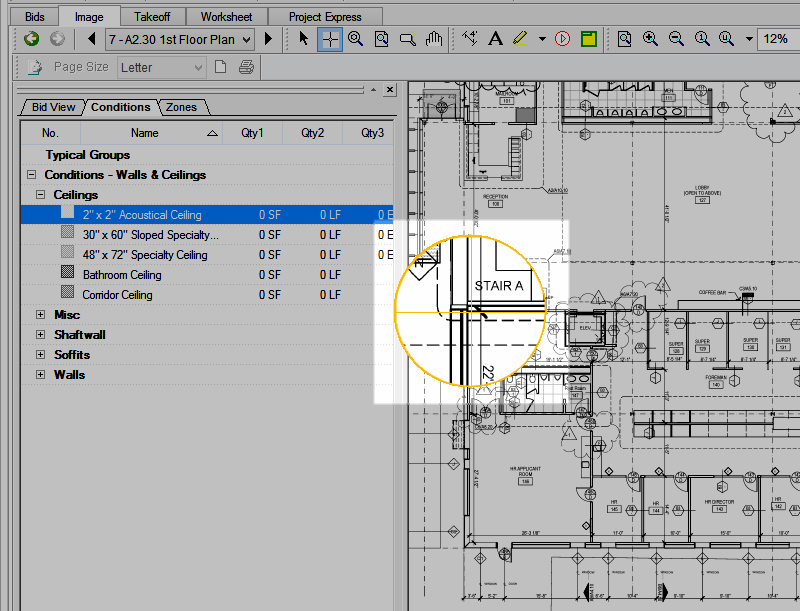Click the zoom in plus magnifier

click(650, 39)
